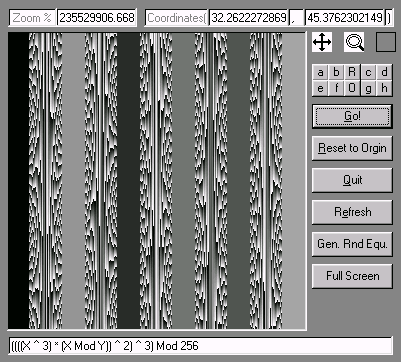
Task: Click the small 'b' preset button
Action: pos(336,72)
